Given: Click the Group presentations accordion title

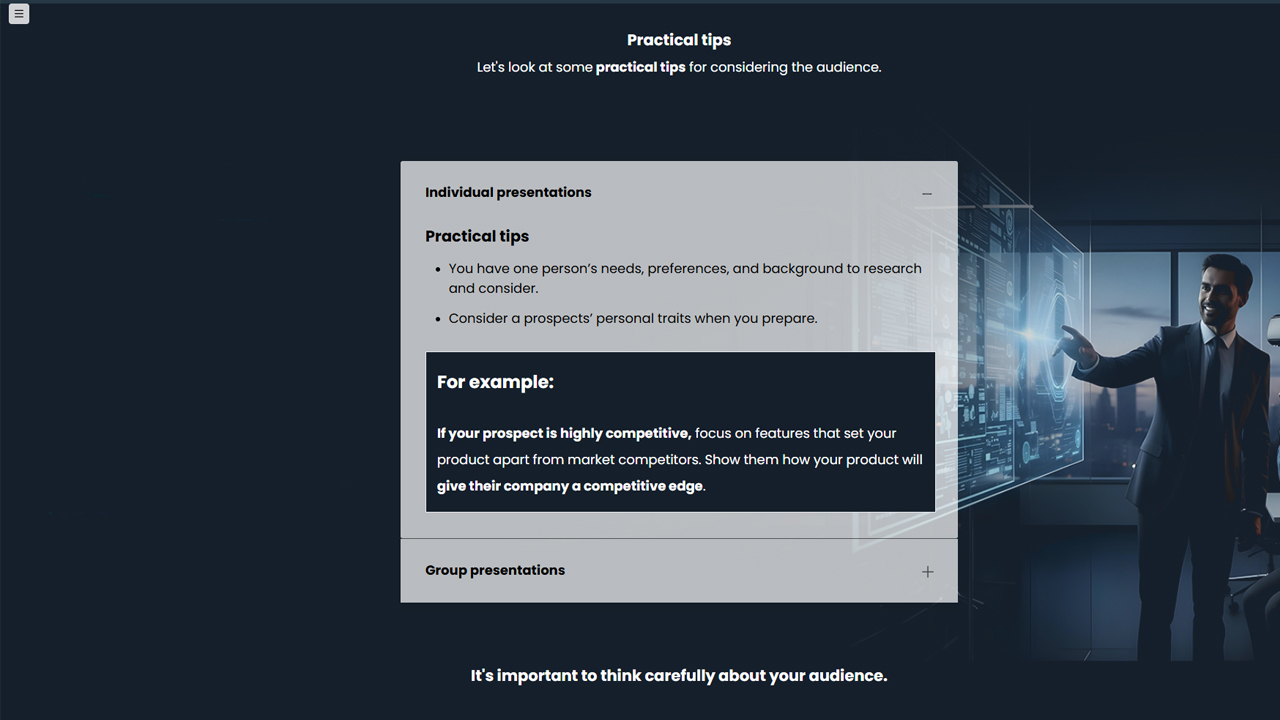Looking at the screenshot, I should coord(495,570).
